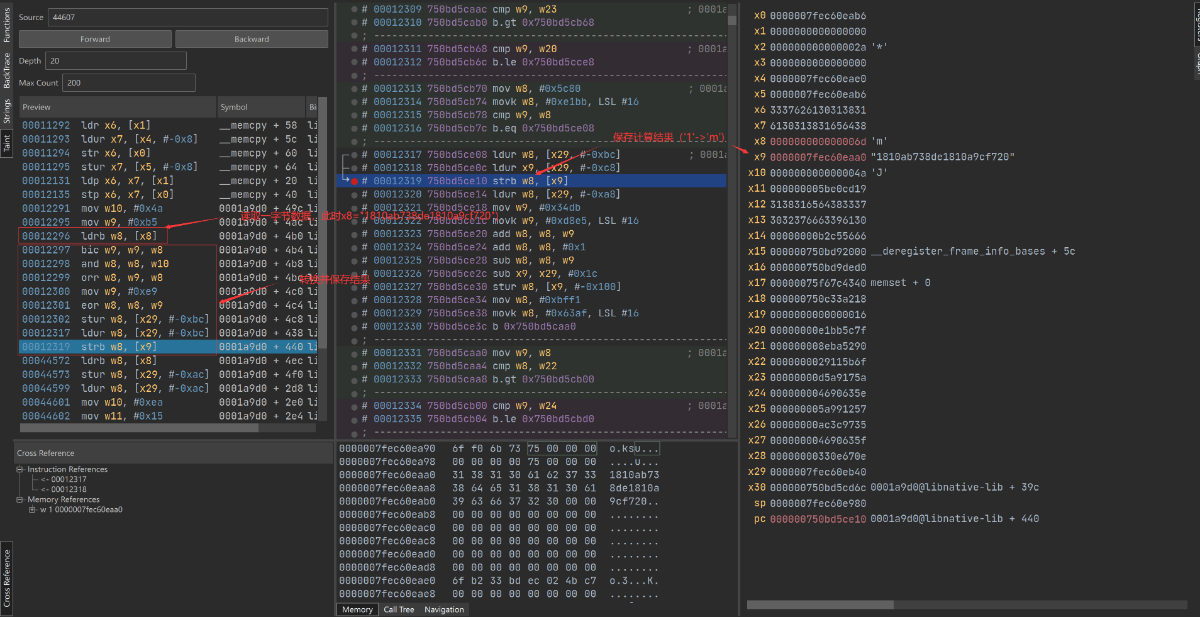Toggle breakpoint dot at instruction 00012319

click(x=354, y=181)
